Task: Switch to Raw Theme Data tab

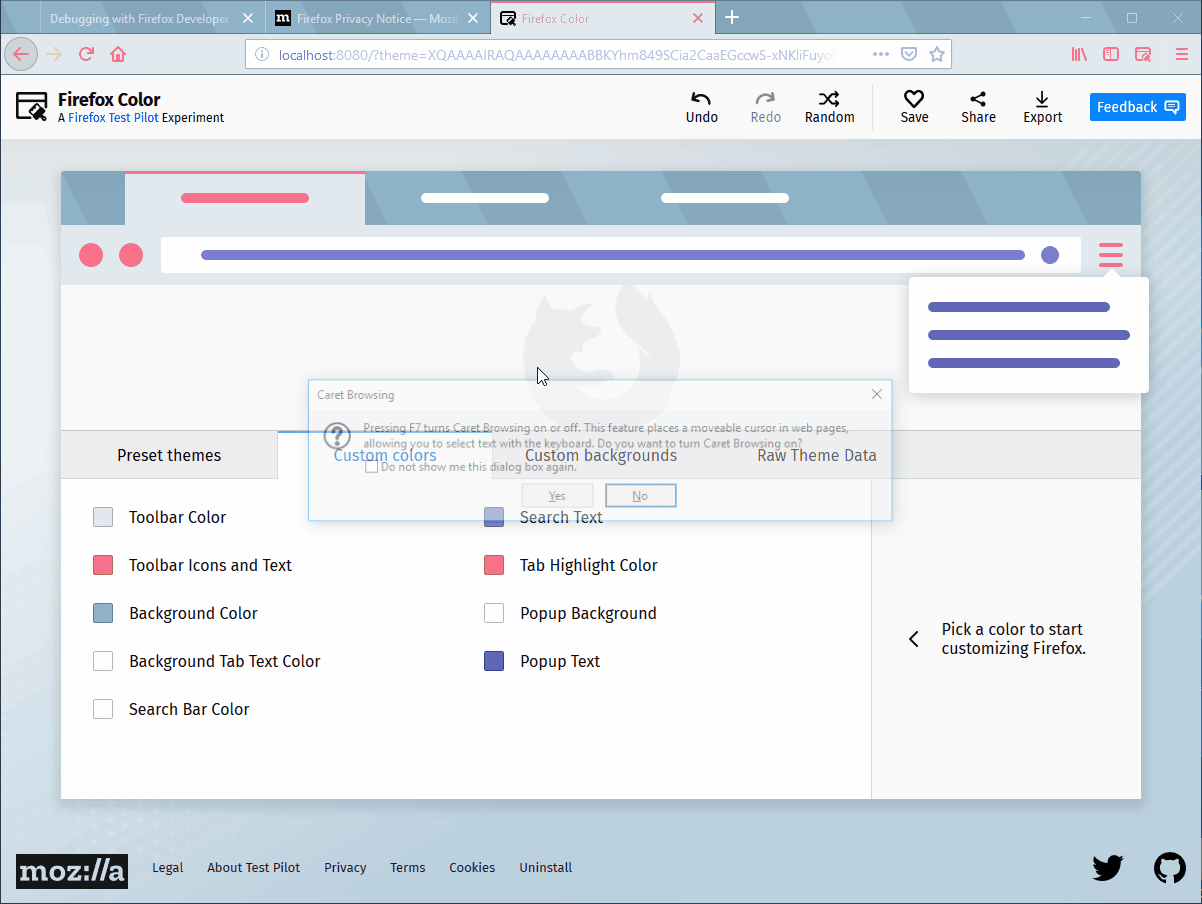Action: [817, 455]
